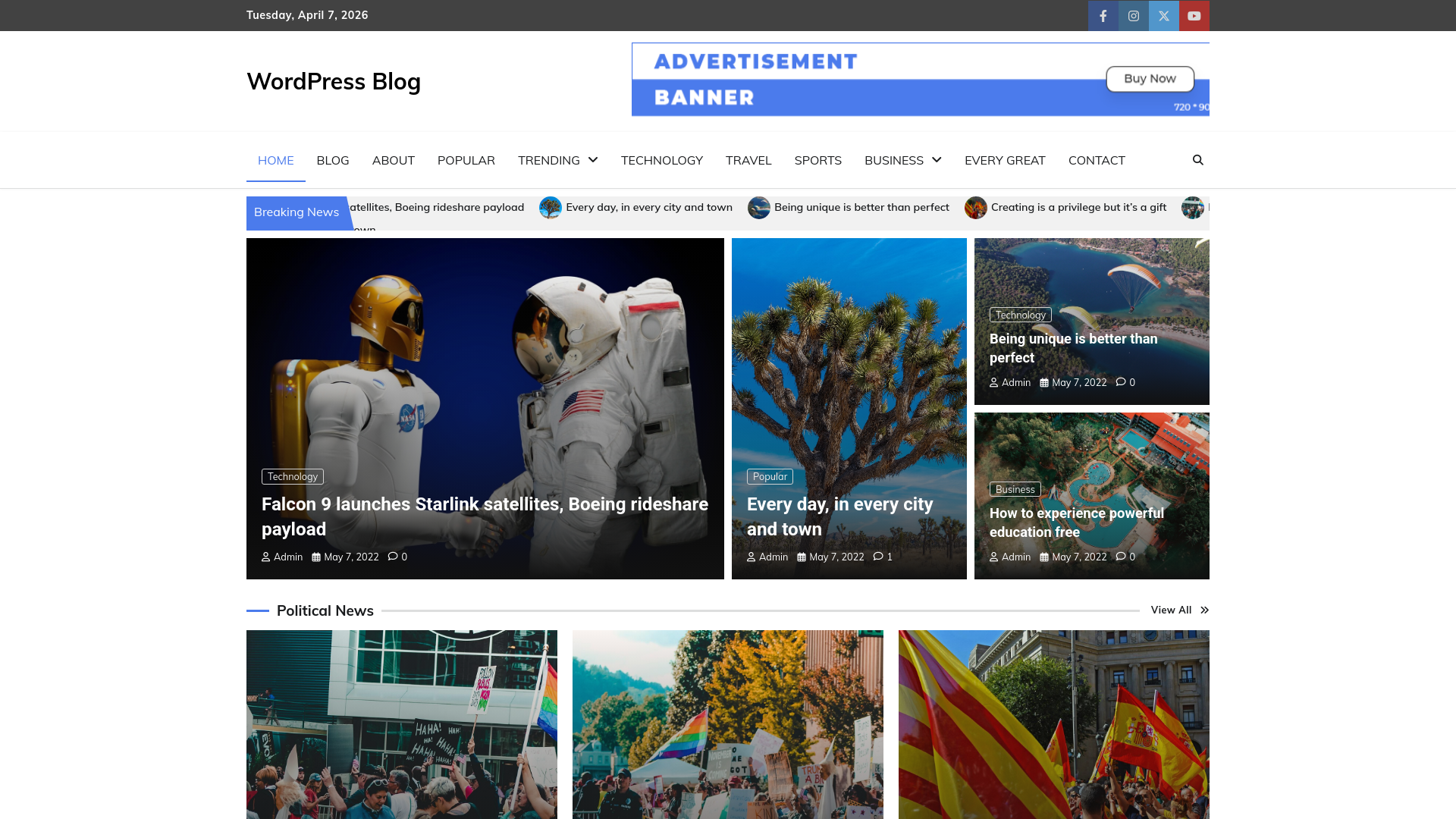
Task: Go to the Home menu item
Action: click(x=275, y=160)
